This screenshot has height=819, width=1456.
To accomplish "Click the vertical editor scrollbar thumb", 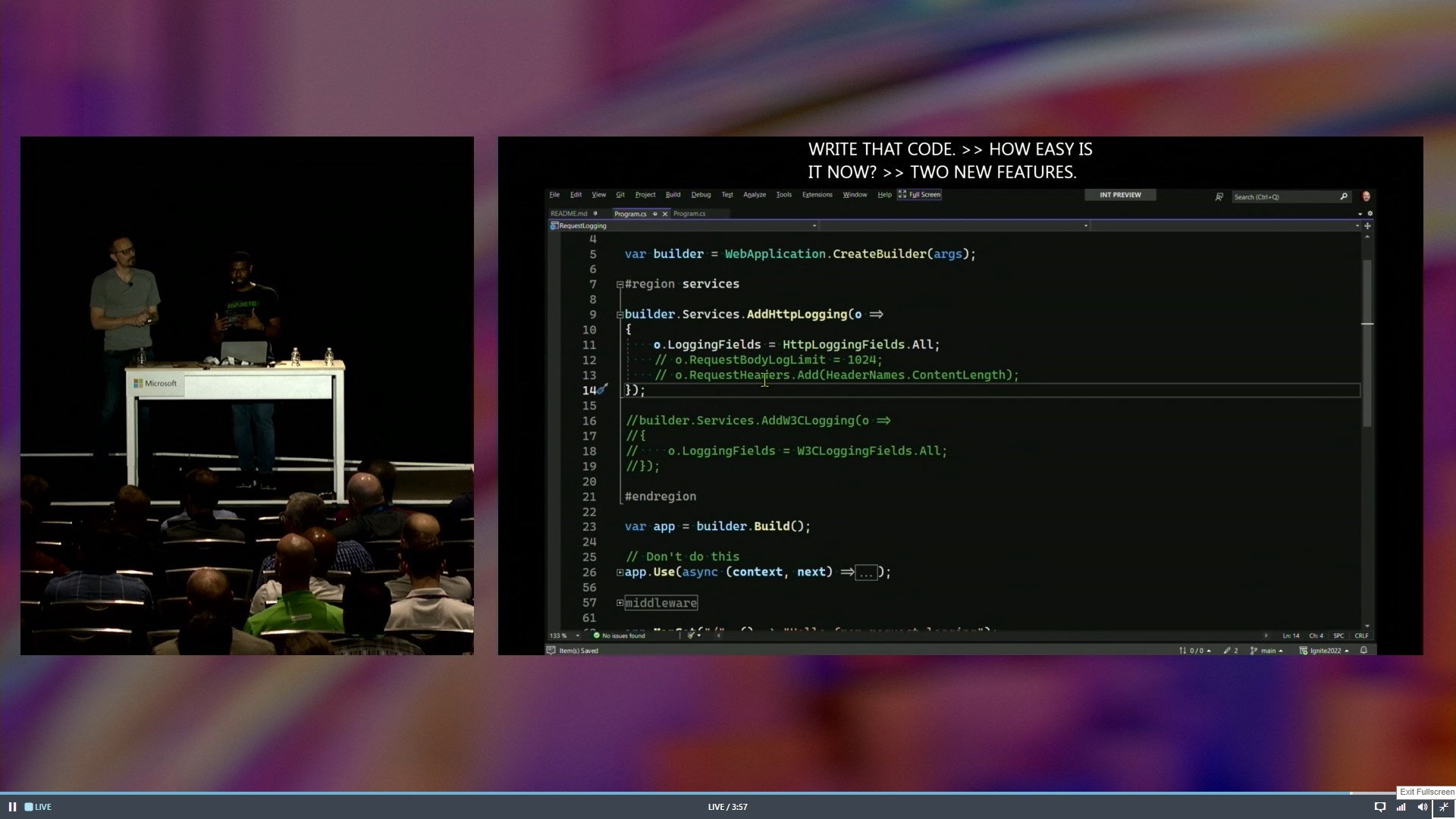I will point(1367,343).
